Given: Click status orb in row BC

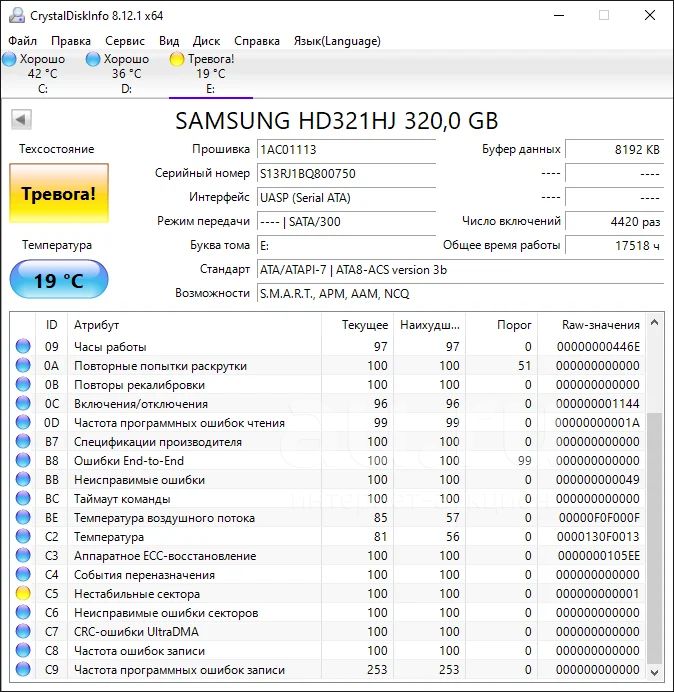Looking at the screenshot, I should click(23, 498).
